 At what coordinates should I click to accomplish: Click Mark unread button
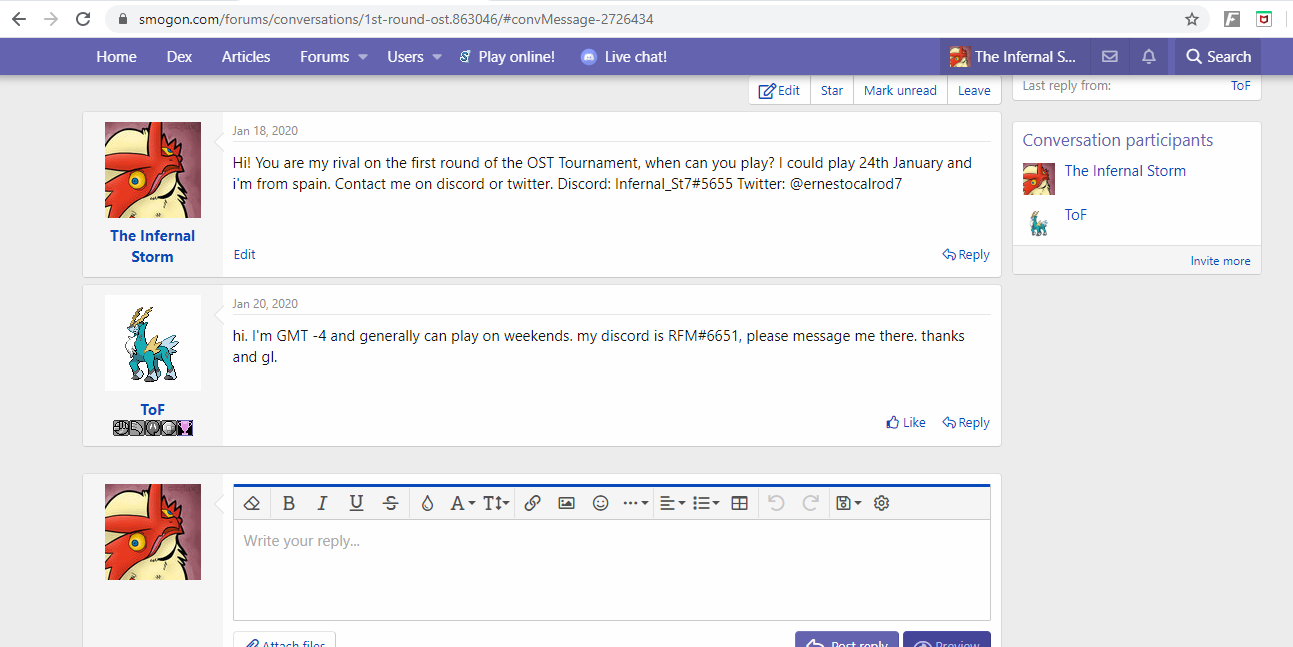(x=900, y=90)
